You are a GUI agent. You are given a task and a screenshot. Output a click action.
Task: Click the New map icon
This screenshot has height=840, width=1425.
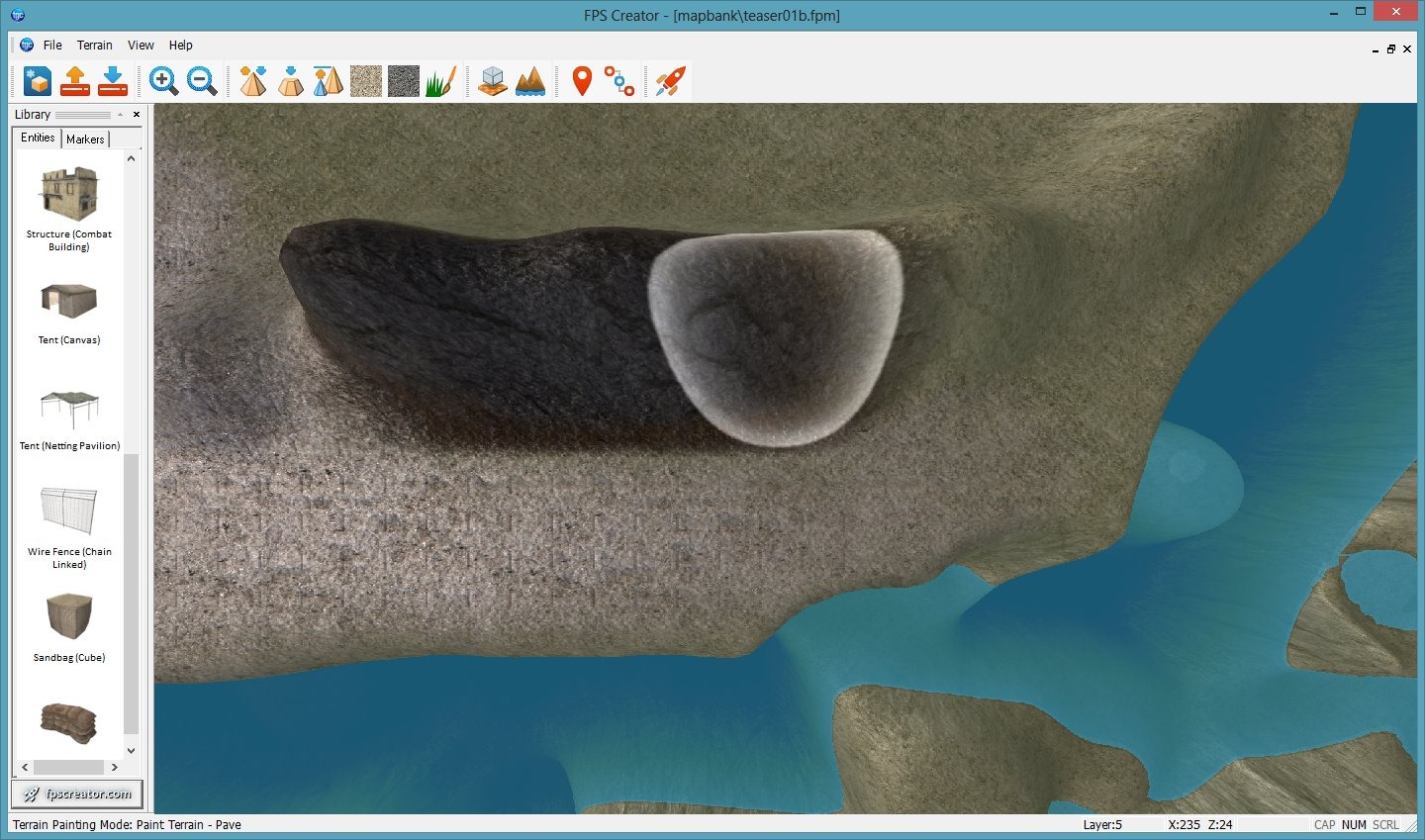(38, 81)
